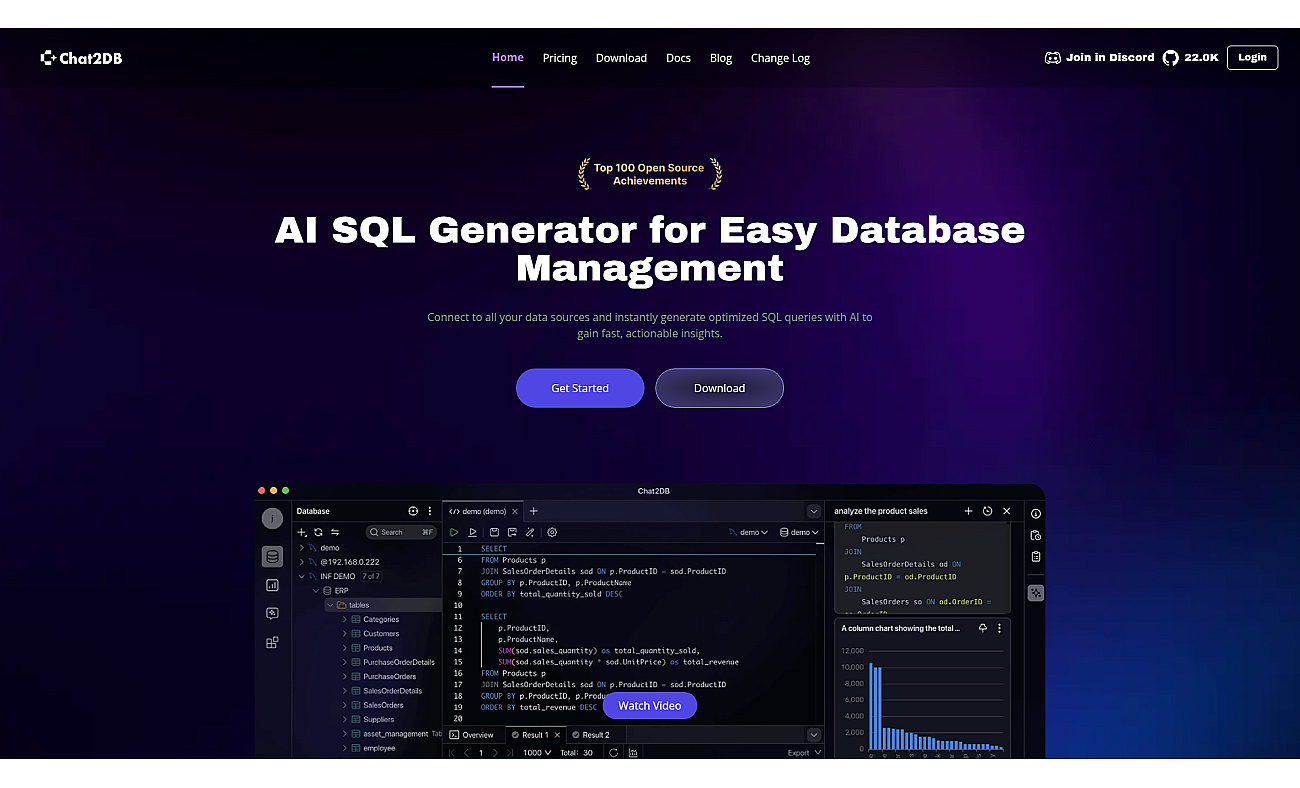Click the second save icon in the editor toolbar
This screenshot has width=1300, height=788.
pyautogui.click(x=512, y=532)
